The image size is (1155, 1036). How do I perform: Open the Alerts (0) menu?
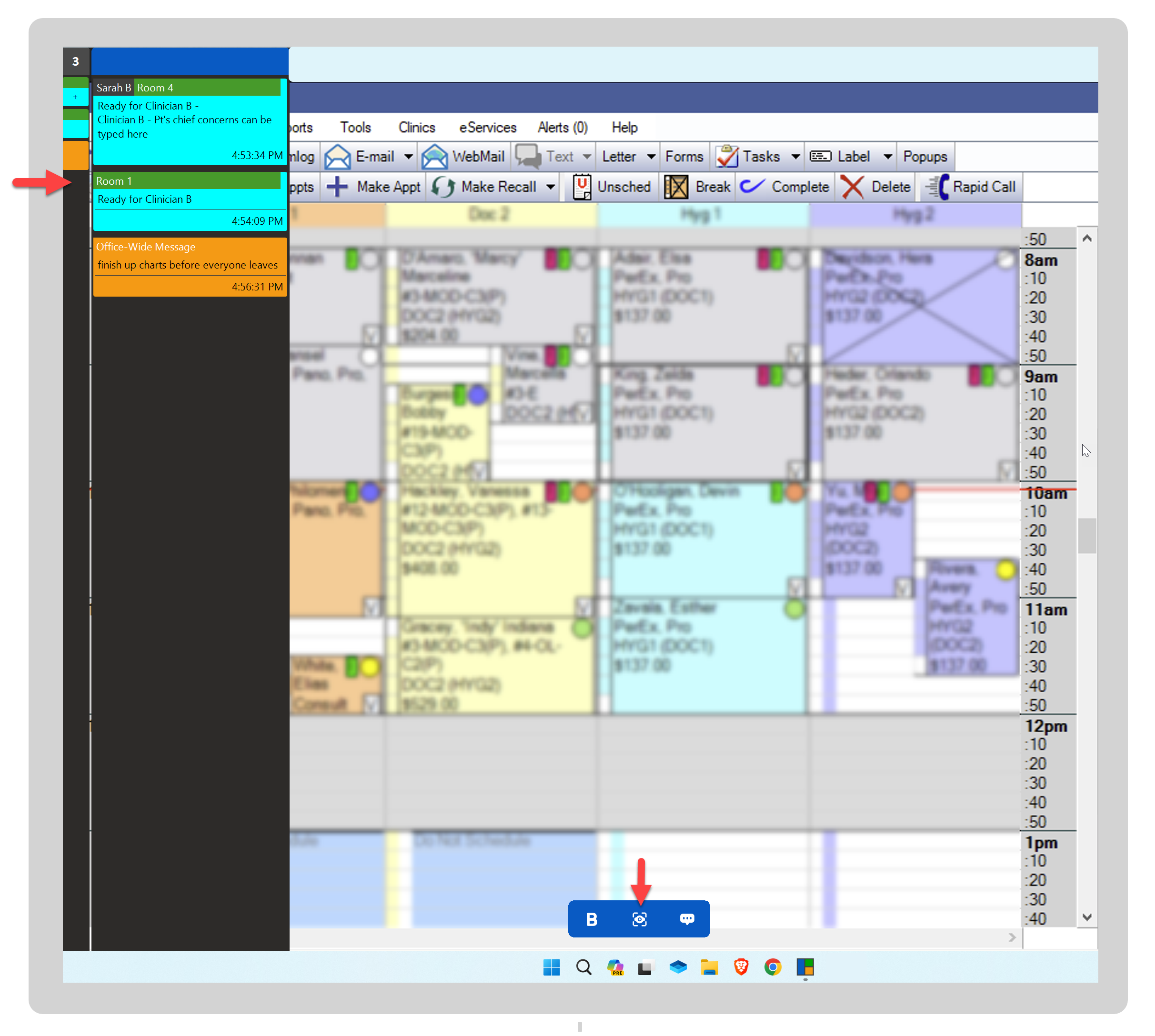(563, 128)
